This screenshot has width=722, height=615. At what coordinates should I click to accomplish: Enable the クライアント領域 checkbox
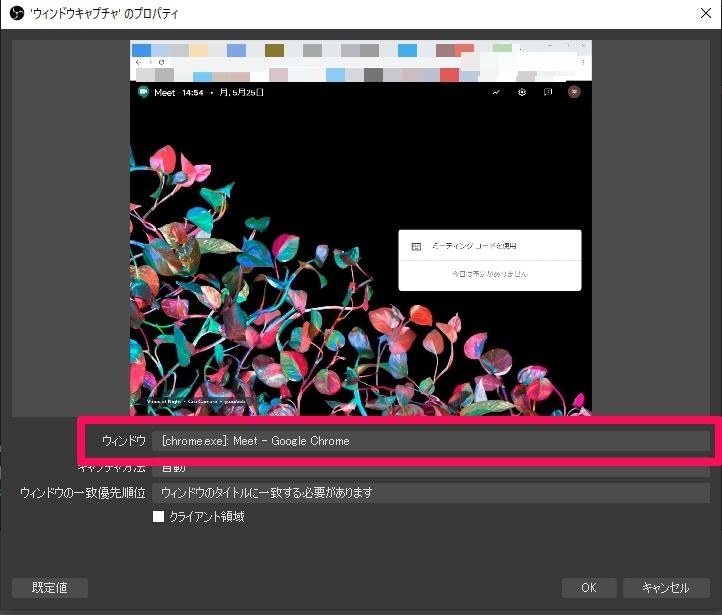pyautogui.click(x=158, y=516)
